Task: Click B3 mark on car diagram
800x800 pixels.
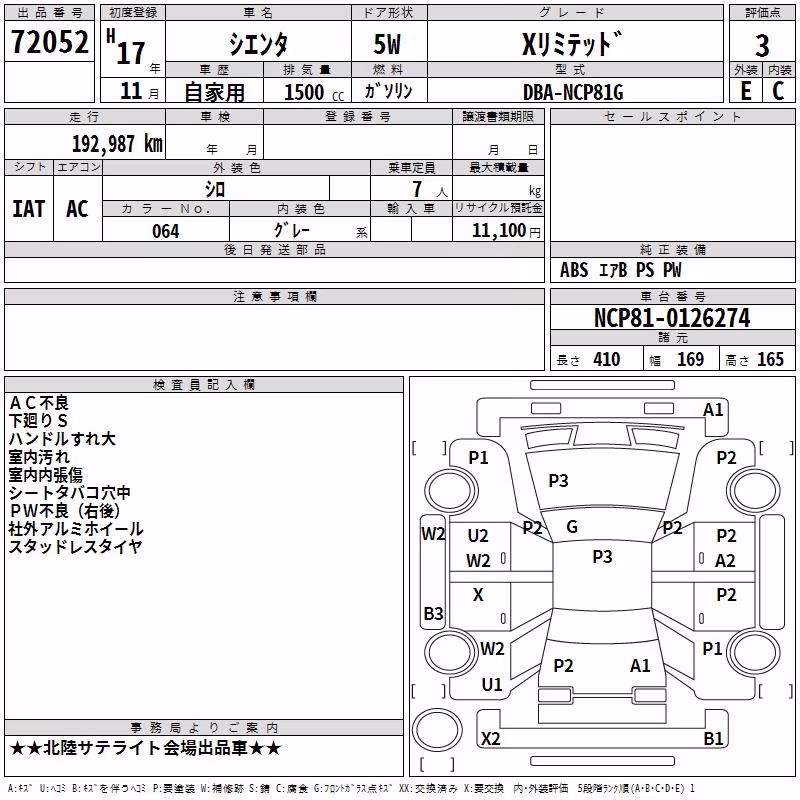Action: pos(433,613)
